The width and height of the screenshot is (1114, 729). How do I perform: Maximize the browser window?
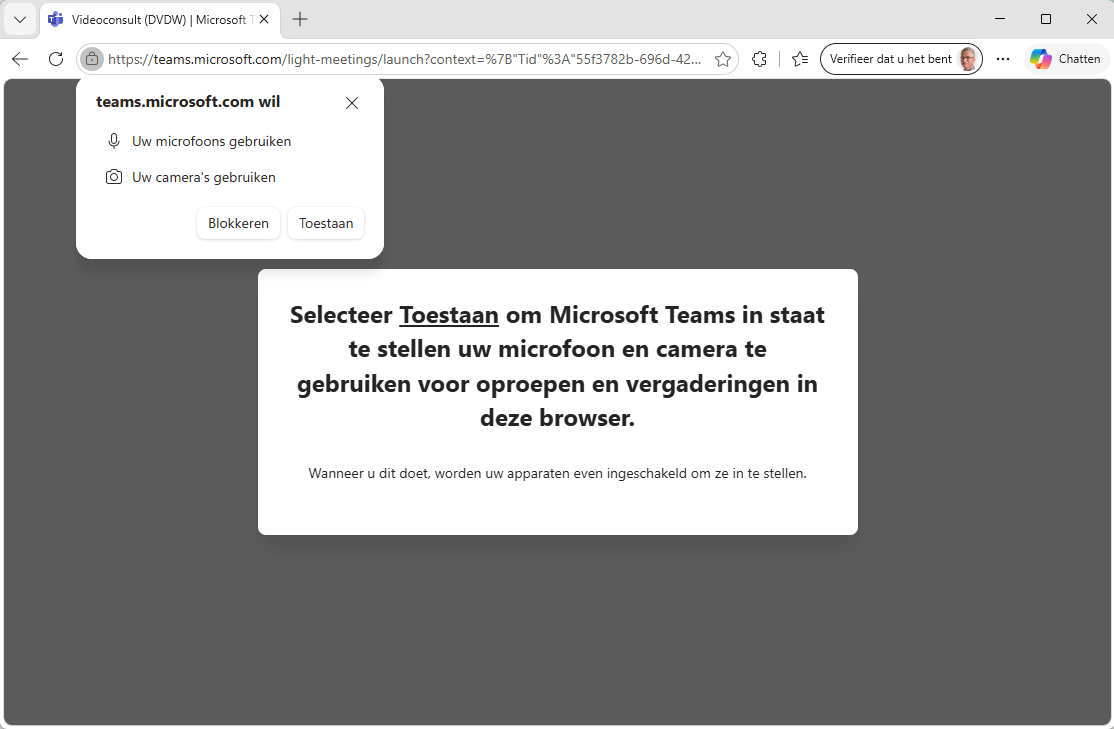pyautogui.click(x=1046, y=19)
